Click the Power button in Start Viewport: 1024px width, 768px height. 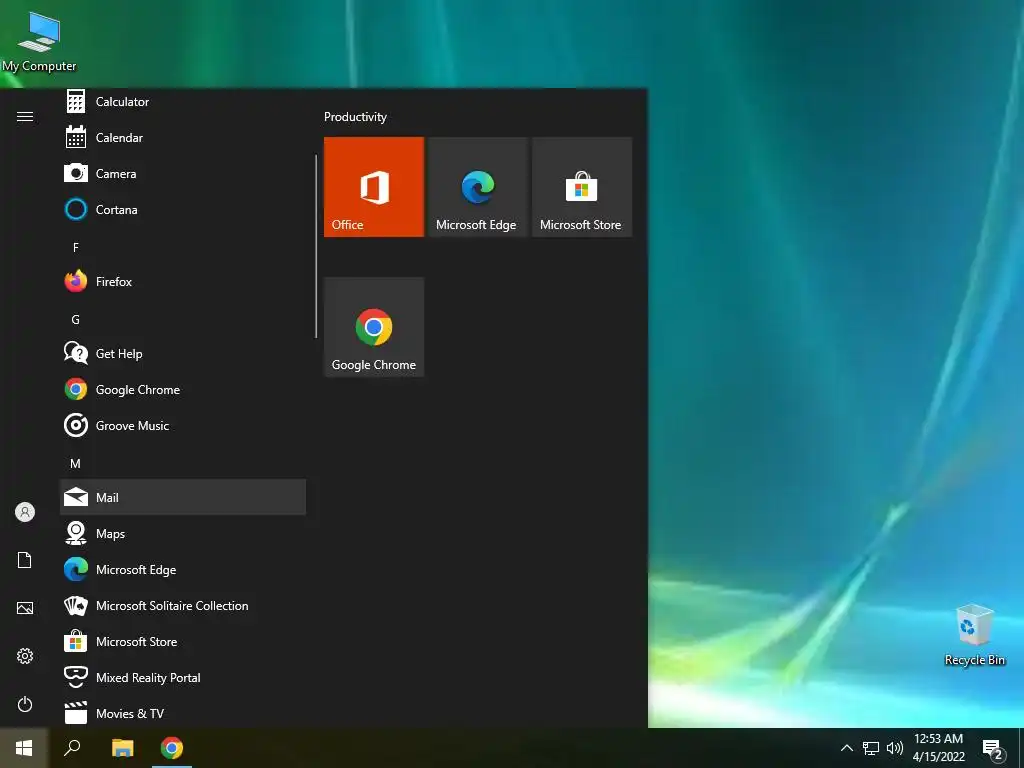[x=25, y=704]
